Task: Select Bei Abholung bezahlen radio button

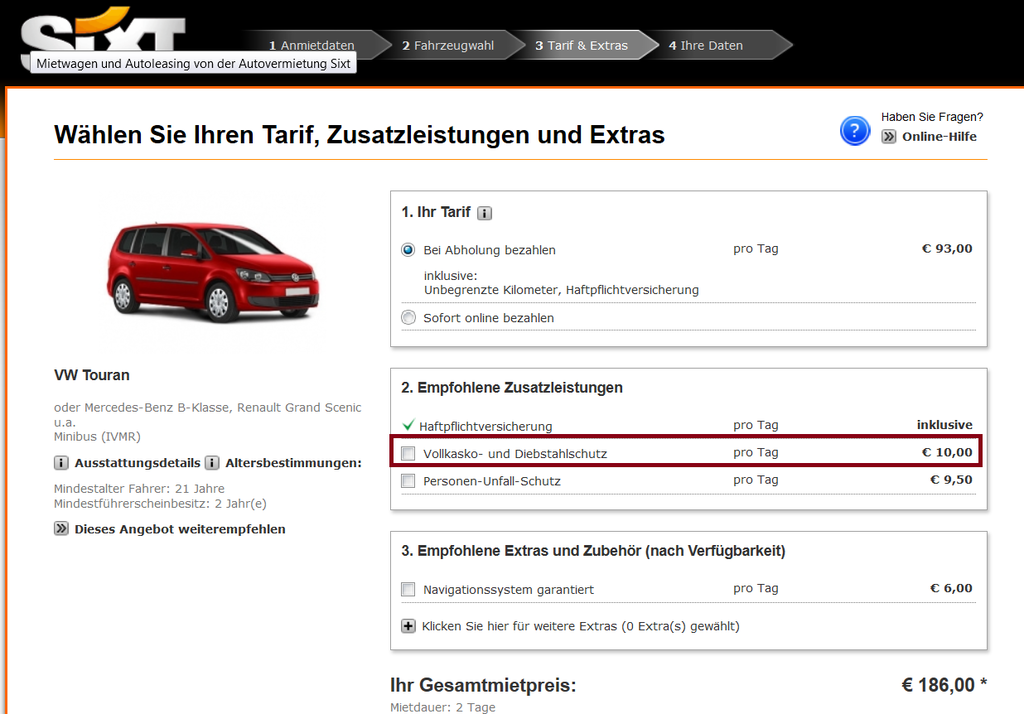Action: coord(408,250)
